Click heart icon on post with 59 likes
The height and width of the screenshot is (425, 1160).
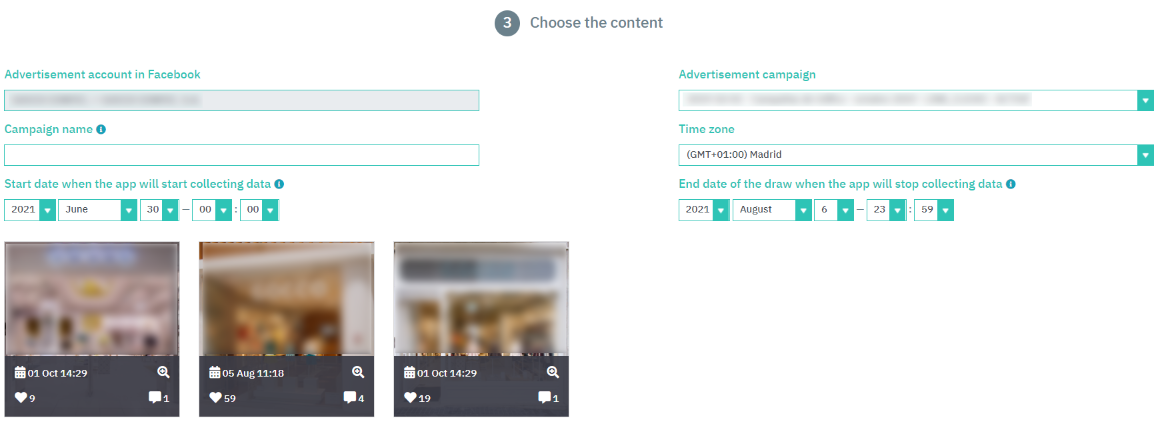pos(216,398)
